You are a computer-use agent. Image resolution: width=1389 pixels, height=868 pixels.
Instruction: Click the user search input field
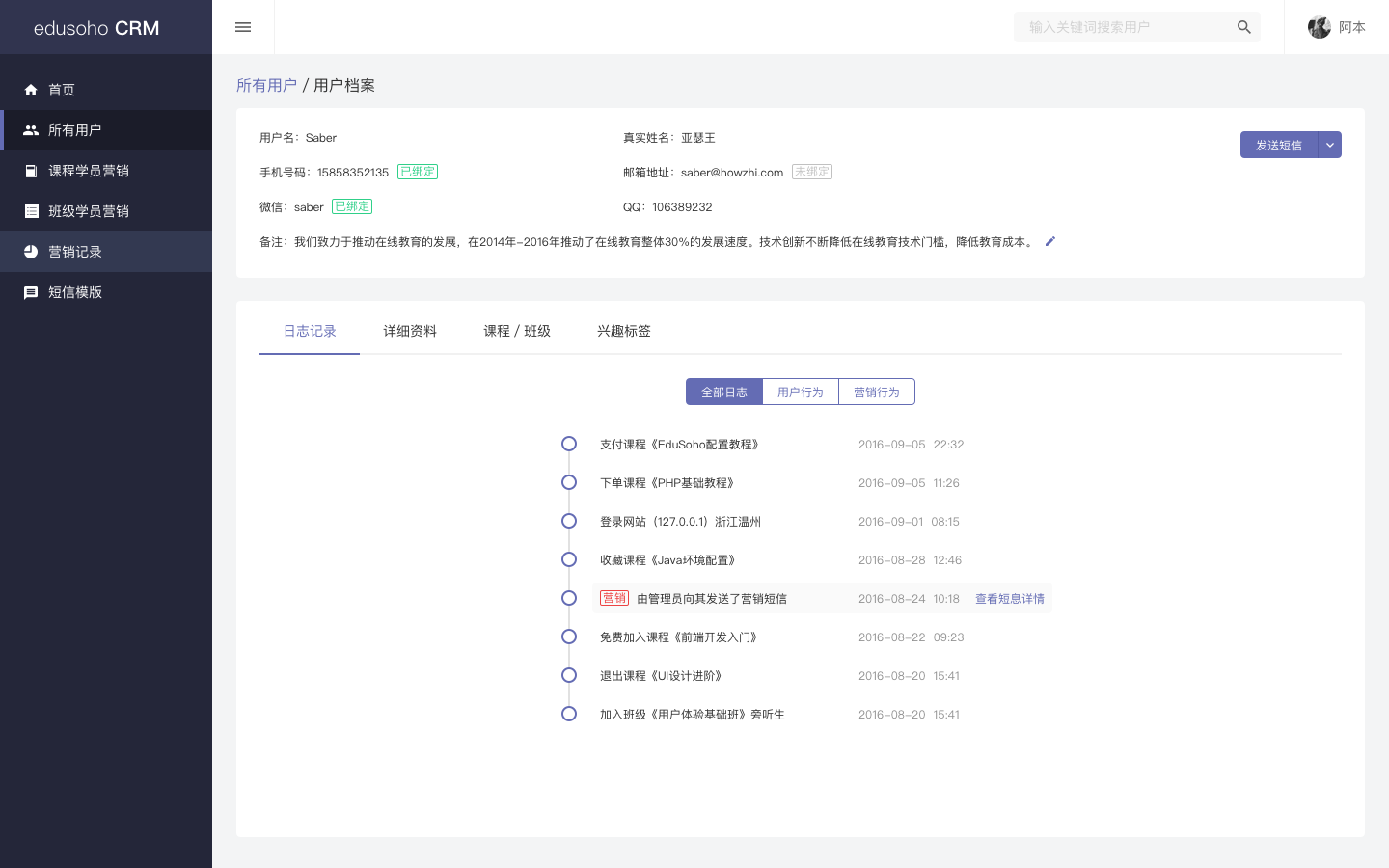coord(1119,27)
